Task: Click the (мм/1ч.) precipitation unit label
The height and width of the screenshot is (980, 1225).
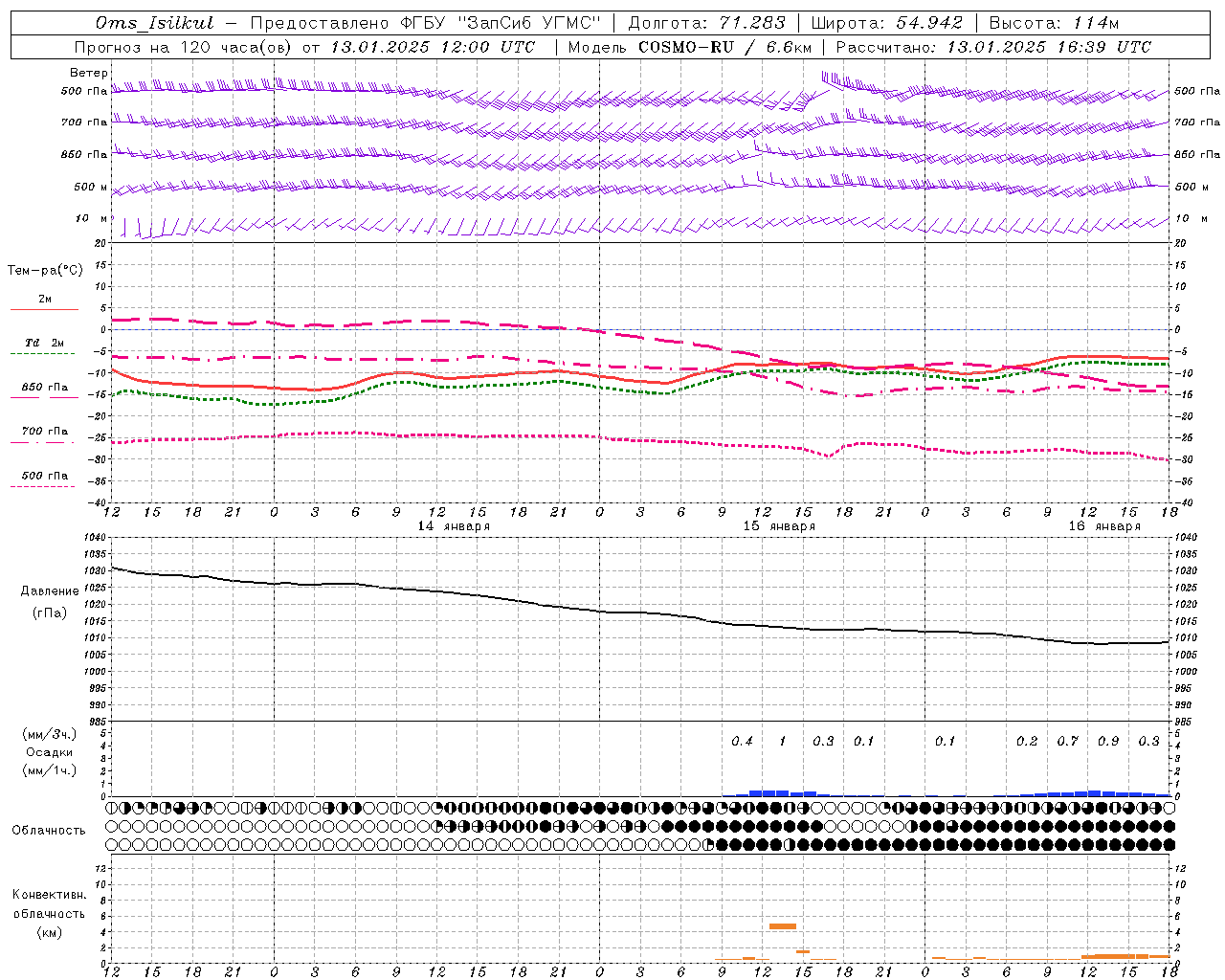Action: (50, 770)
